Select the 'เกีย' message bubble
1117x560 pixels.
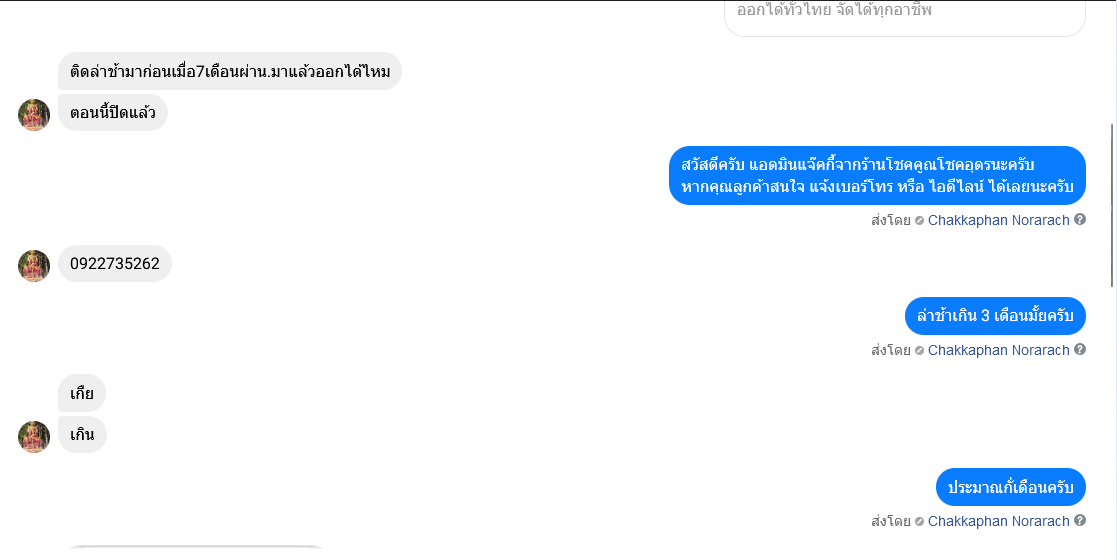tap(82, 393)
